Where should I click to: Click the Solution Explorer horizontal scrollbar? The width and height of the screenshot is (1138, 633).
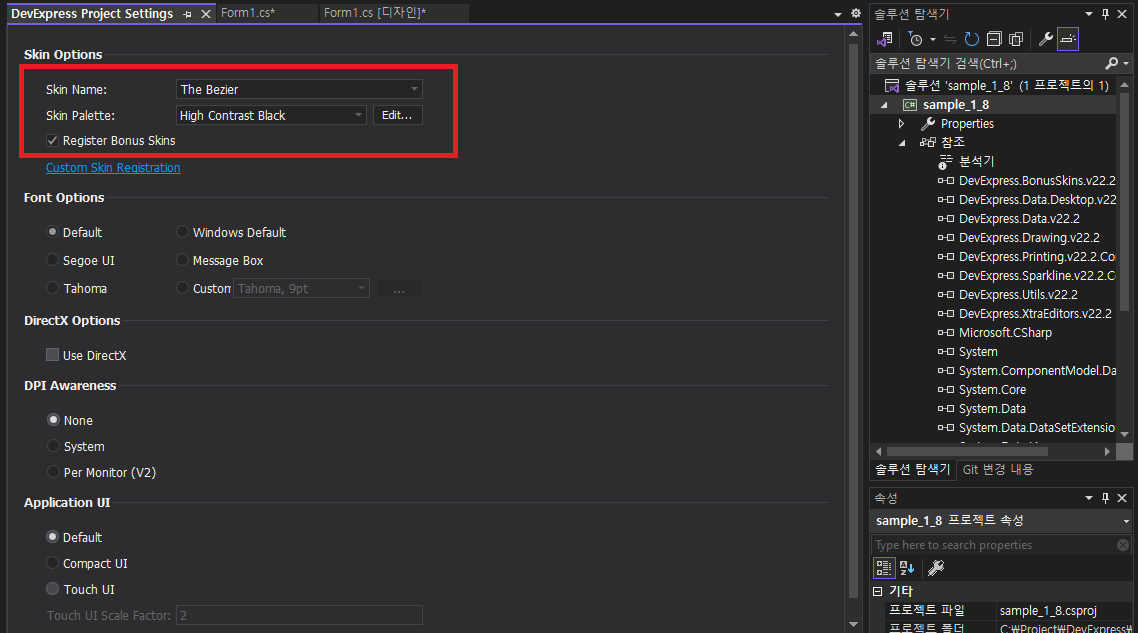coord(967,452)
